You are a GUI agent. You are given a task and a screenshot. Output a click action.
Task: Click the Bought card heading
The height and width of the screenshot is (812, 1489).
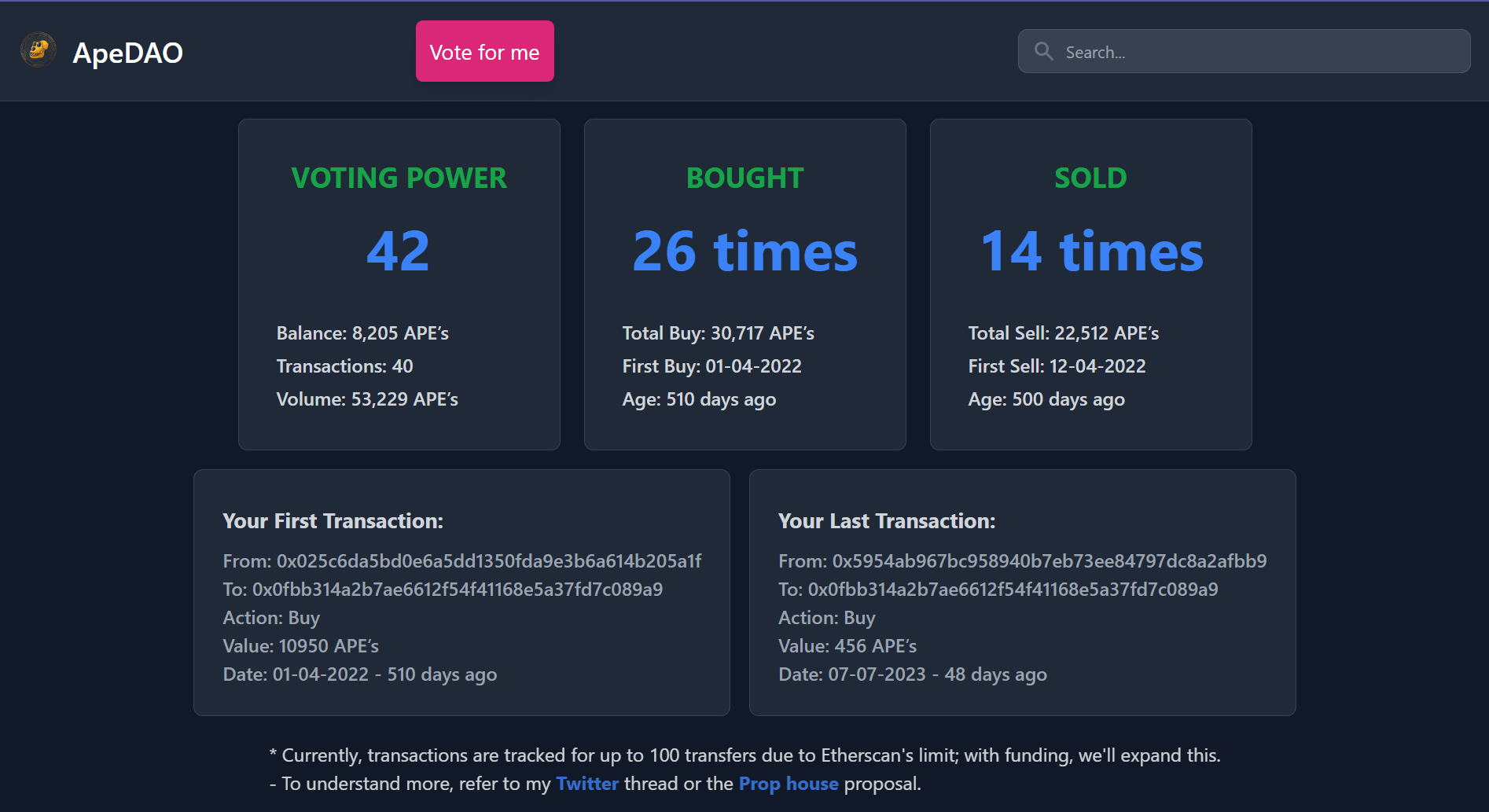(744, 178)
